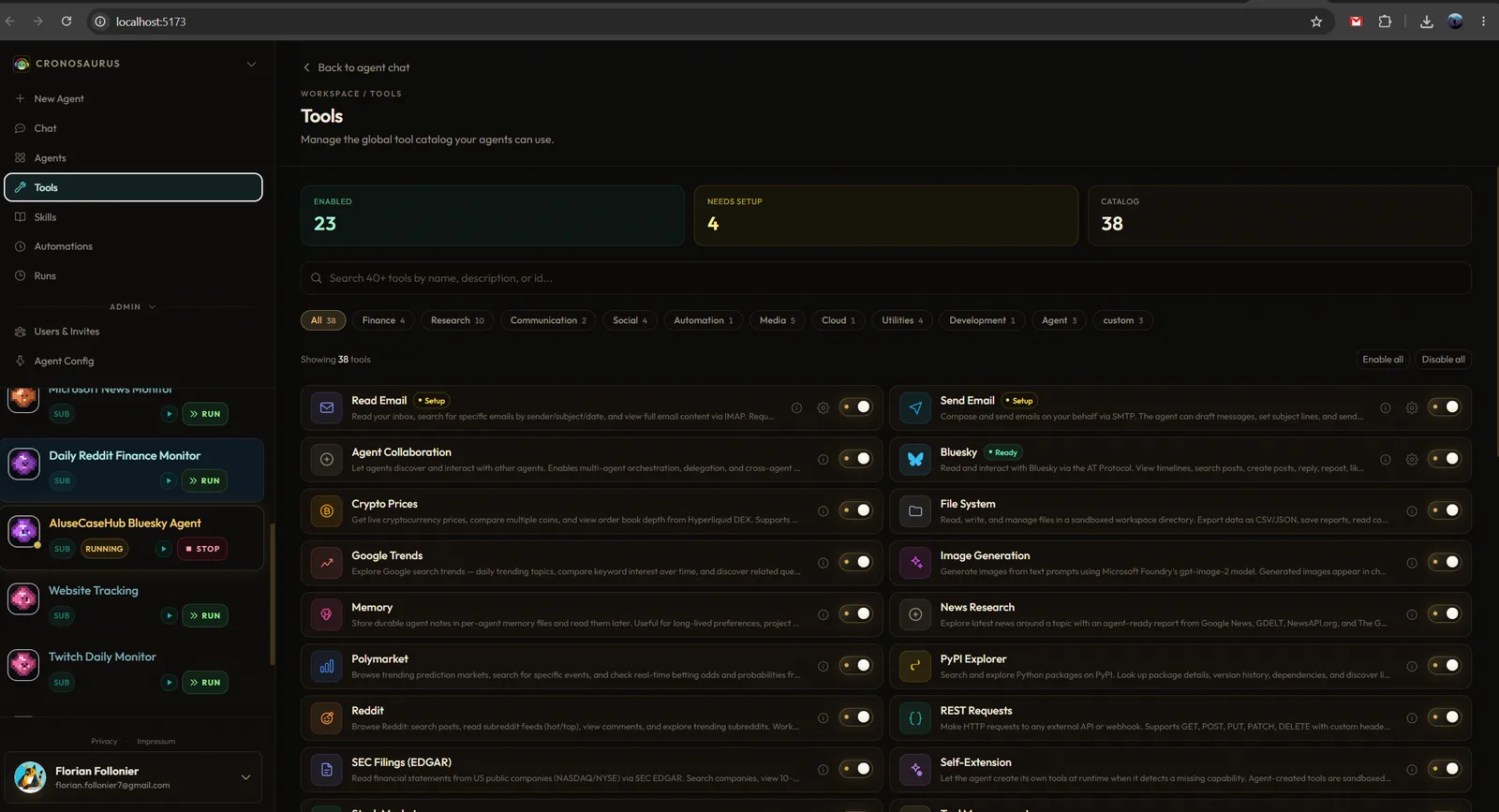1499x812 pixels.
Task: Expand the Florian Follonier account menu
Action: point(245,777)
